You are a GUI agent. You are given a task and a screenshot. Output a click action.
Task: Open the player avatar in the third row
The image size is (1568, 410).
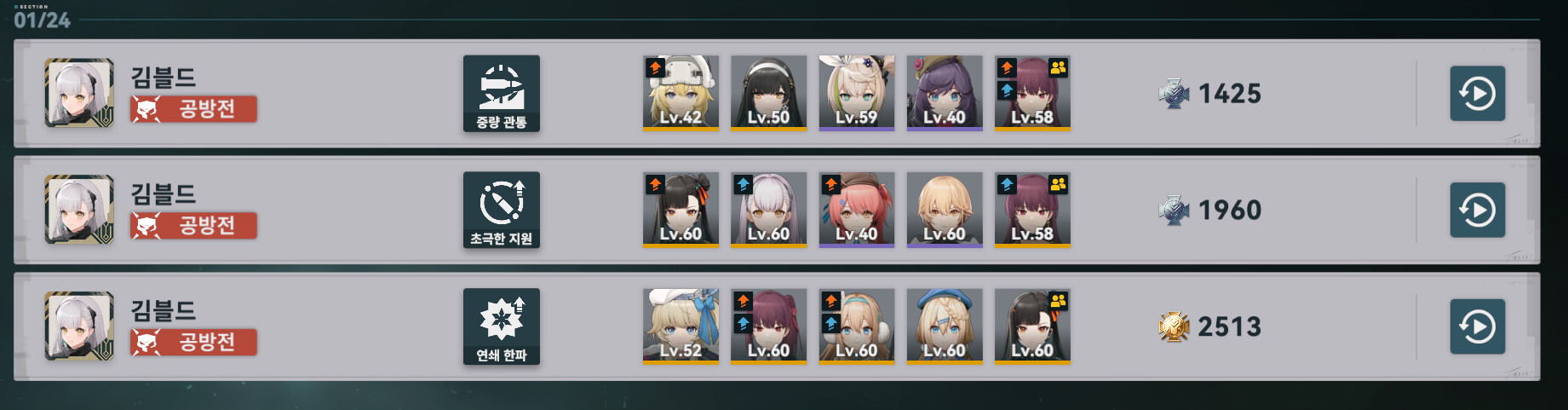(79, 326)
